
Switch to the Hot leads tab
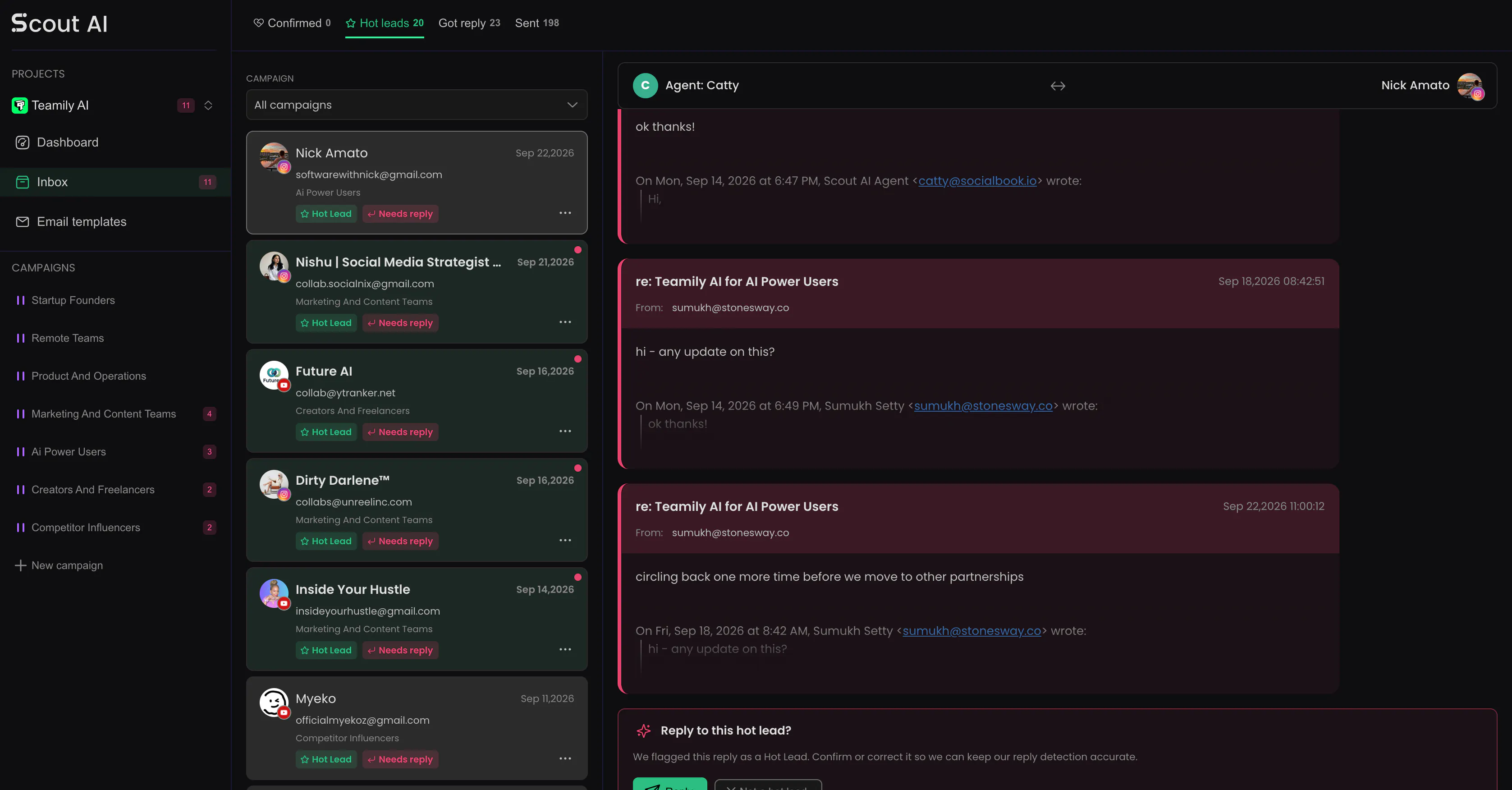(x=385, y=23)
